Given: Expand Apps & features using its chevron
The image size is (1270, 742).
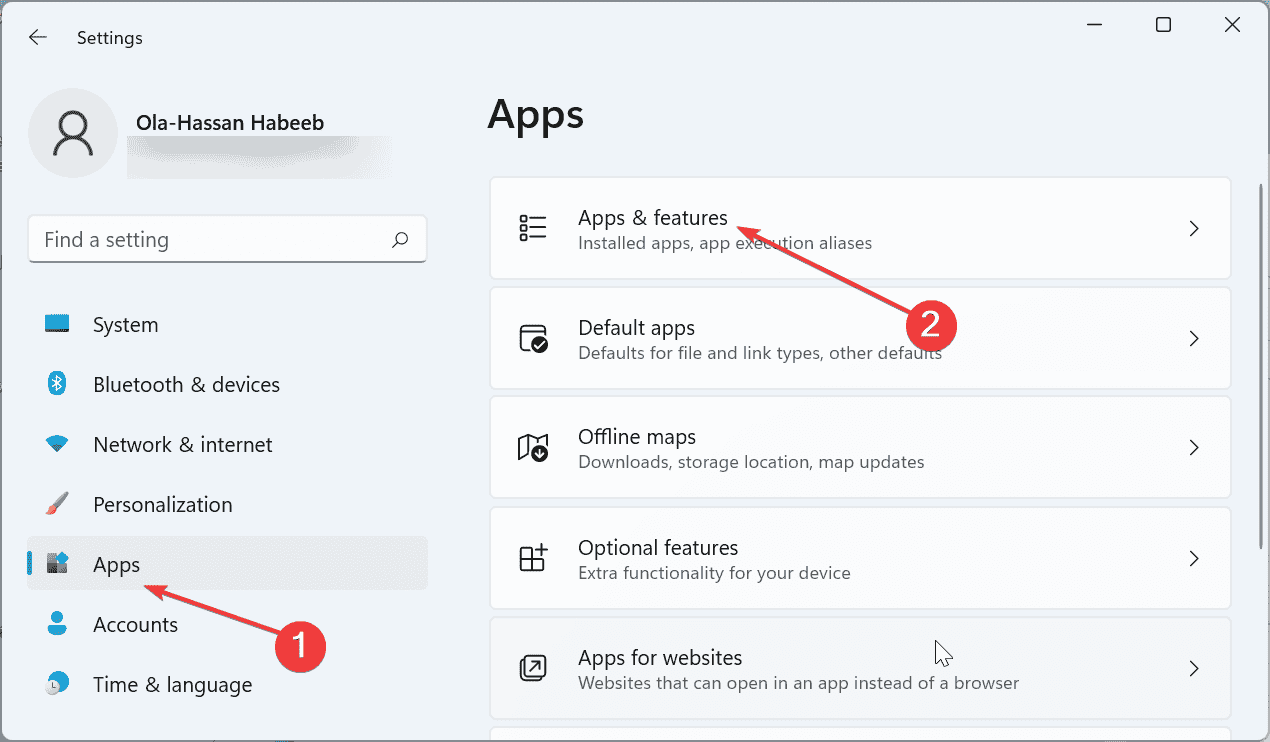Looking at the screenshot, I should pos(1194,228).
